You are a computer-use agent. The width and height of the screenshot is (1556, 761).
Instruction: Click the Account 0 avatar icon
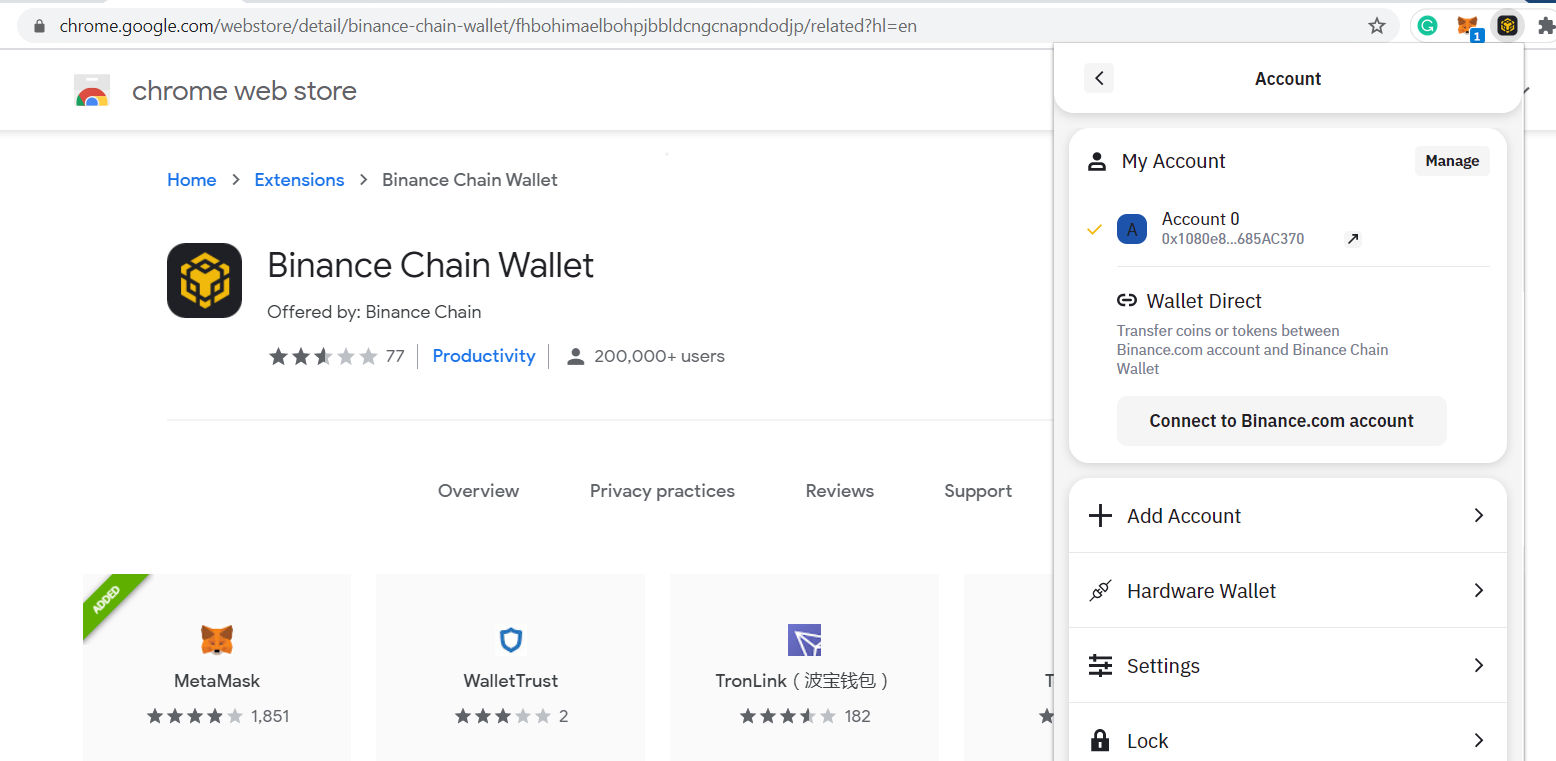pos(1132,229)
